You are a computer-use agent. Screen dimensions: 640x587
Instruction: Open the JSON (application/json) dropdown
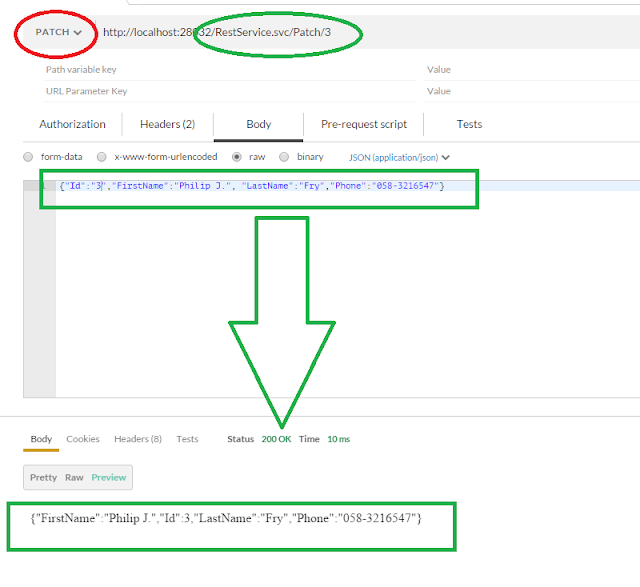point(399,158)
